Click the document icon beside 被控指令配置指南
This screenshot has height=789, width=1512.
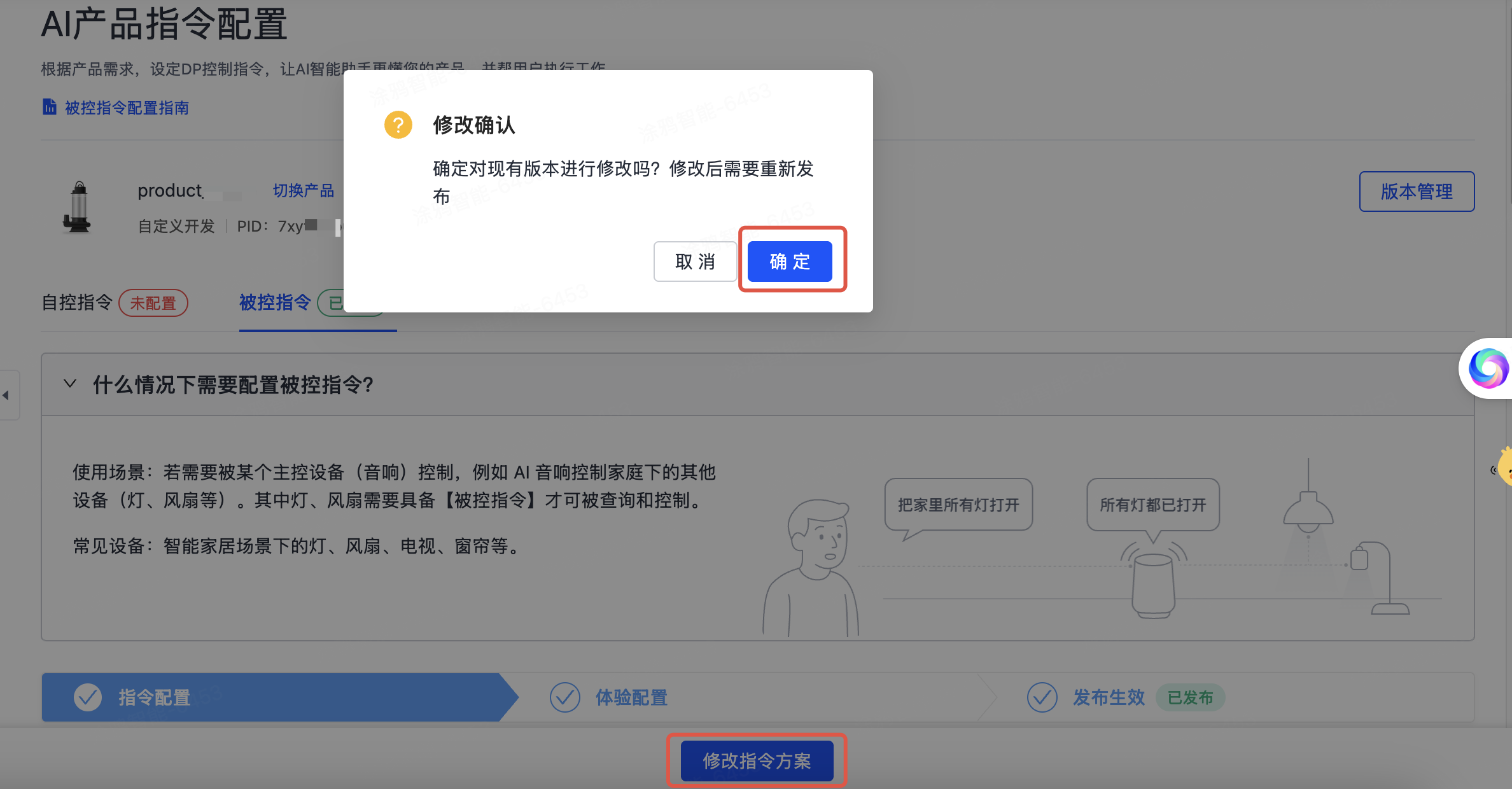pyautogui.click(x=49, y=107)
